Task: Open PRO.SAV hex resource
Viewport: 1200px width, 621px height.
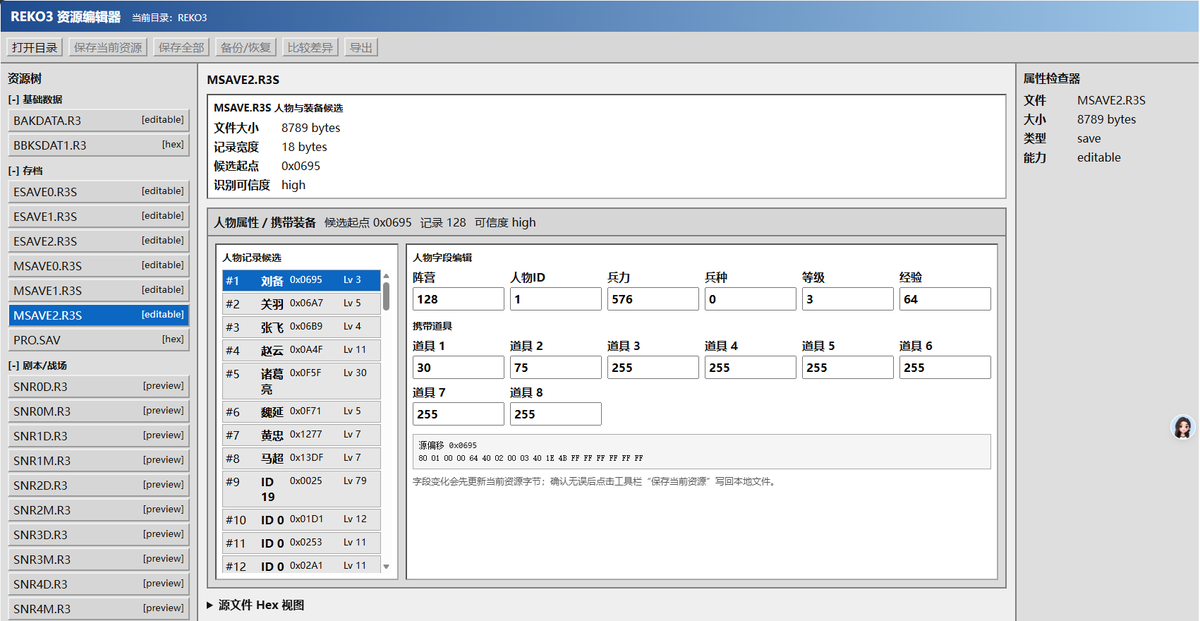Action: [x=98, y=340]
